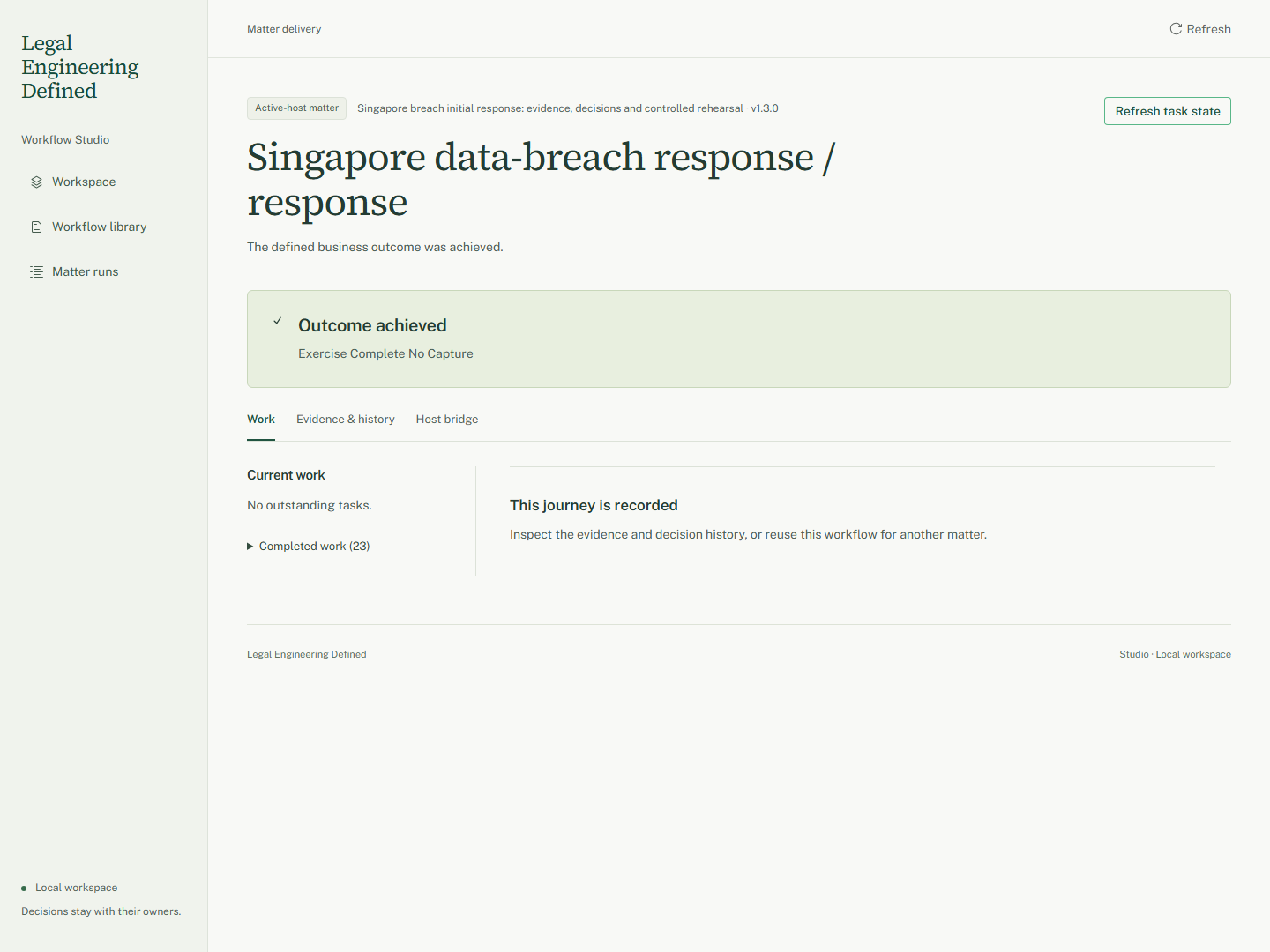This screenshot has width=1270, height=952.
Task: Click 'The defined business outcome was achieved.' text
Action: (375, 248)
